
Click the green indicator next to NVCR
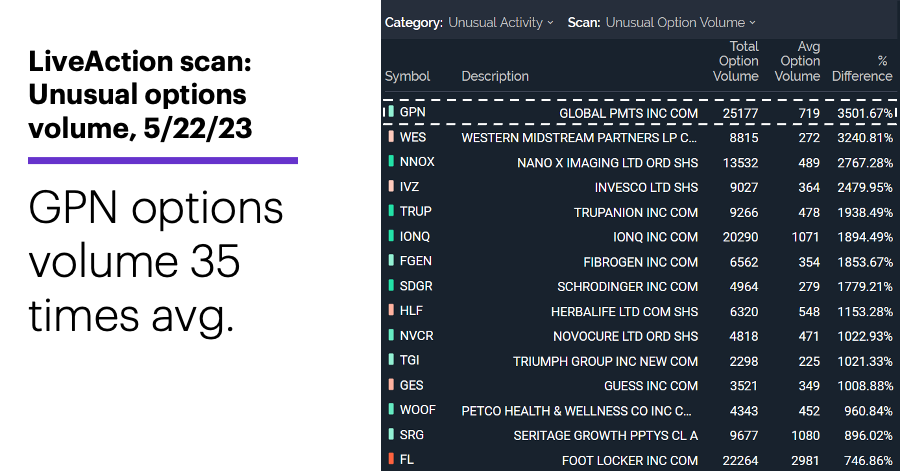[x=391, y=335]
